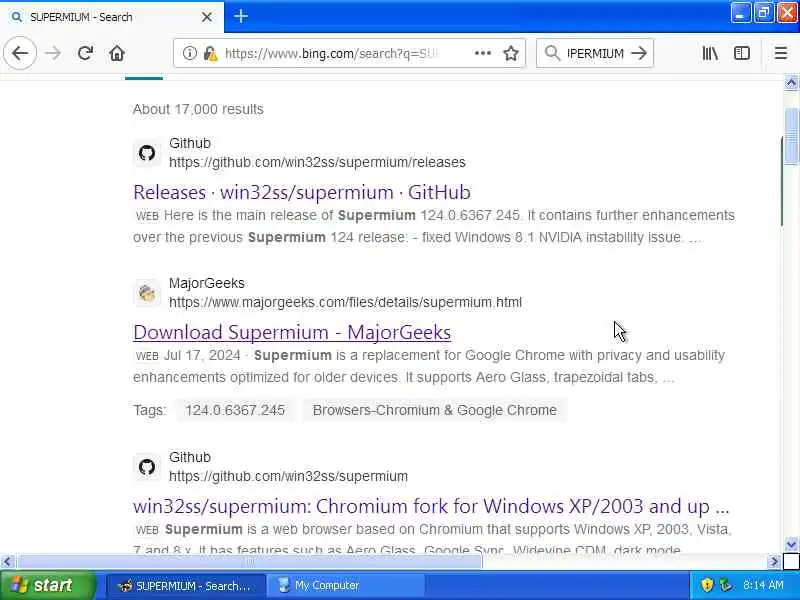Open win32ss/supermium Chromium fork link

pos(431,506)
